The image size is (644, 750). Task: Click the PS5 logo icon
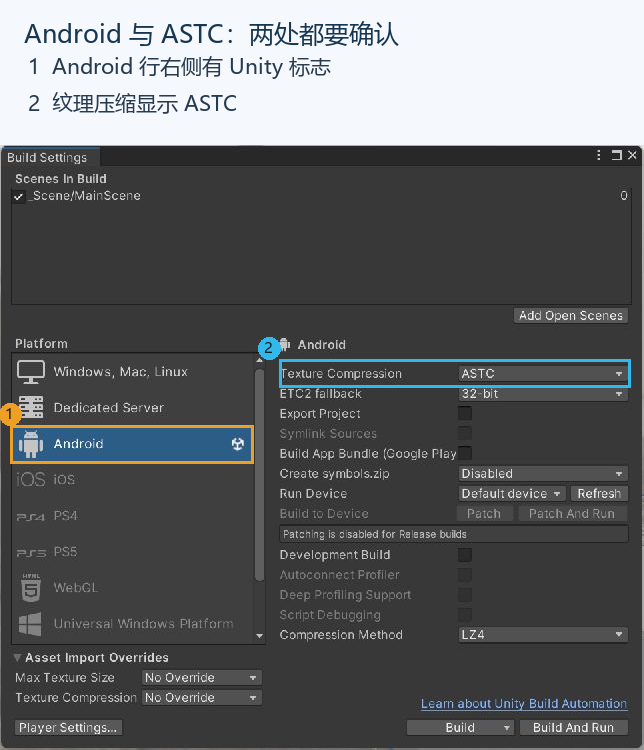pyautogui.click(x=31, y=553)
